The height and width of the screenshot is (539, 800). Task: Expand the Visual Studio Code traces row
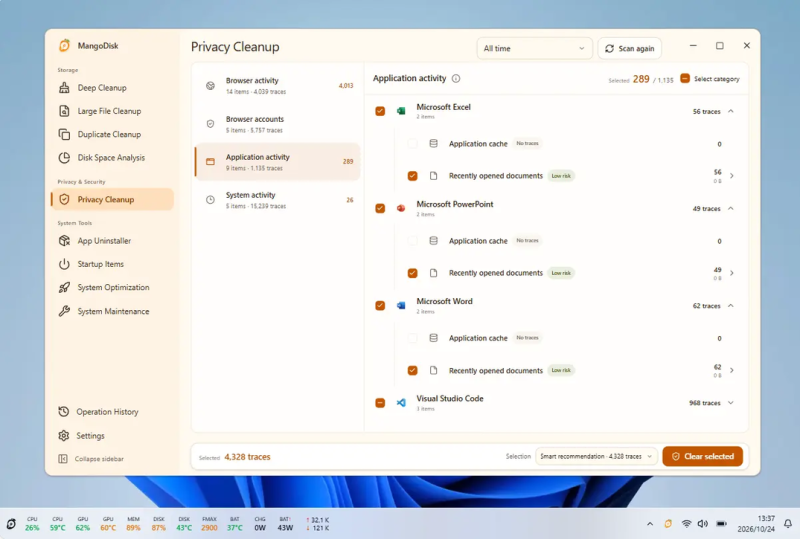coord(731,403)
